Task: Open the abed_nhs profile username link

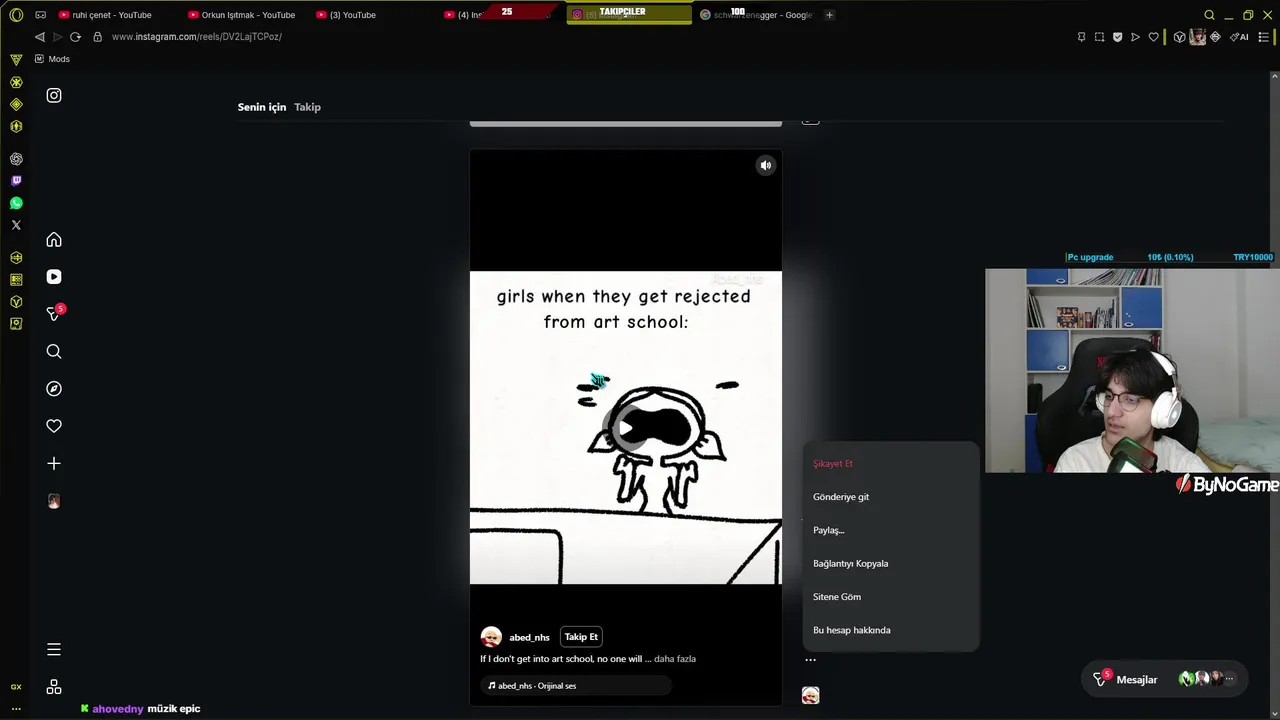Action: tap(529, 637)
